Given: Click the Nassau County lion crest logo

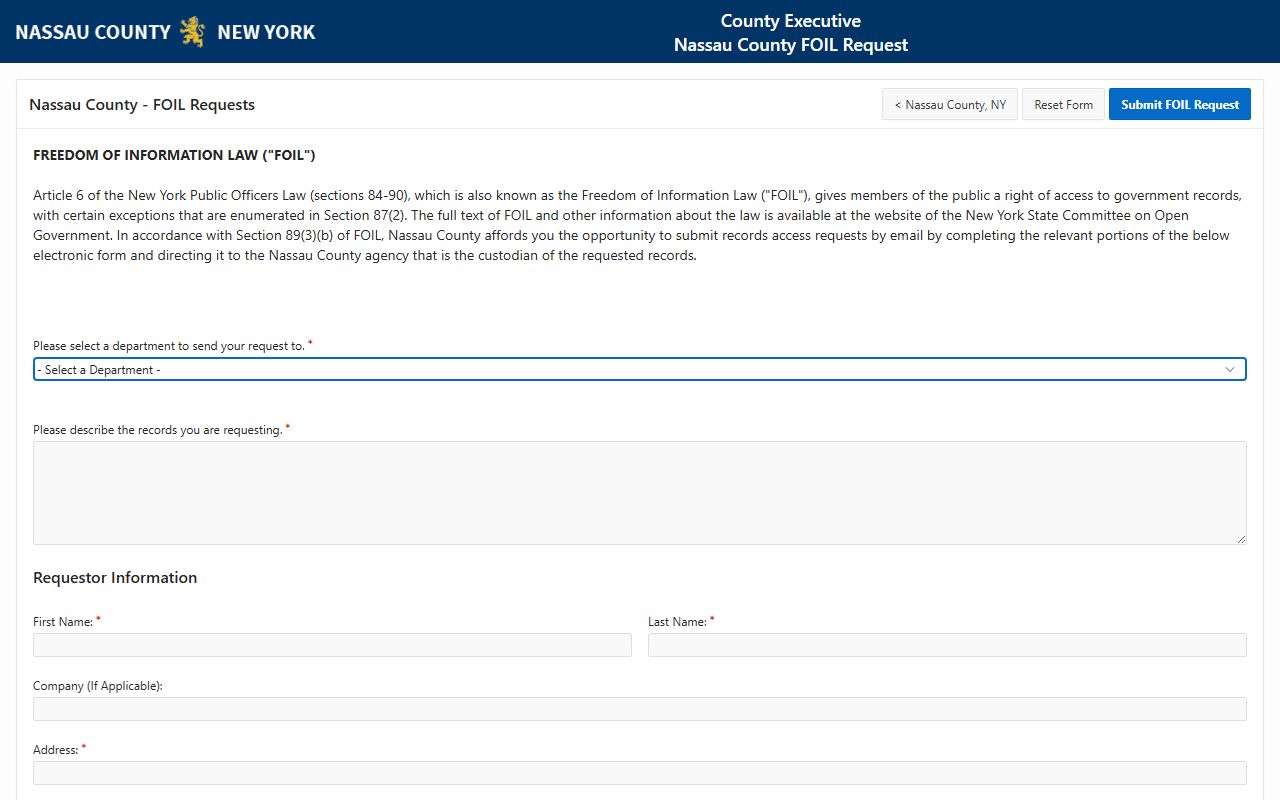Looking at the screenshot, I should tap(192, 32).
